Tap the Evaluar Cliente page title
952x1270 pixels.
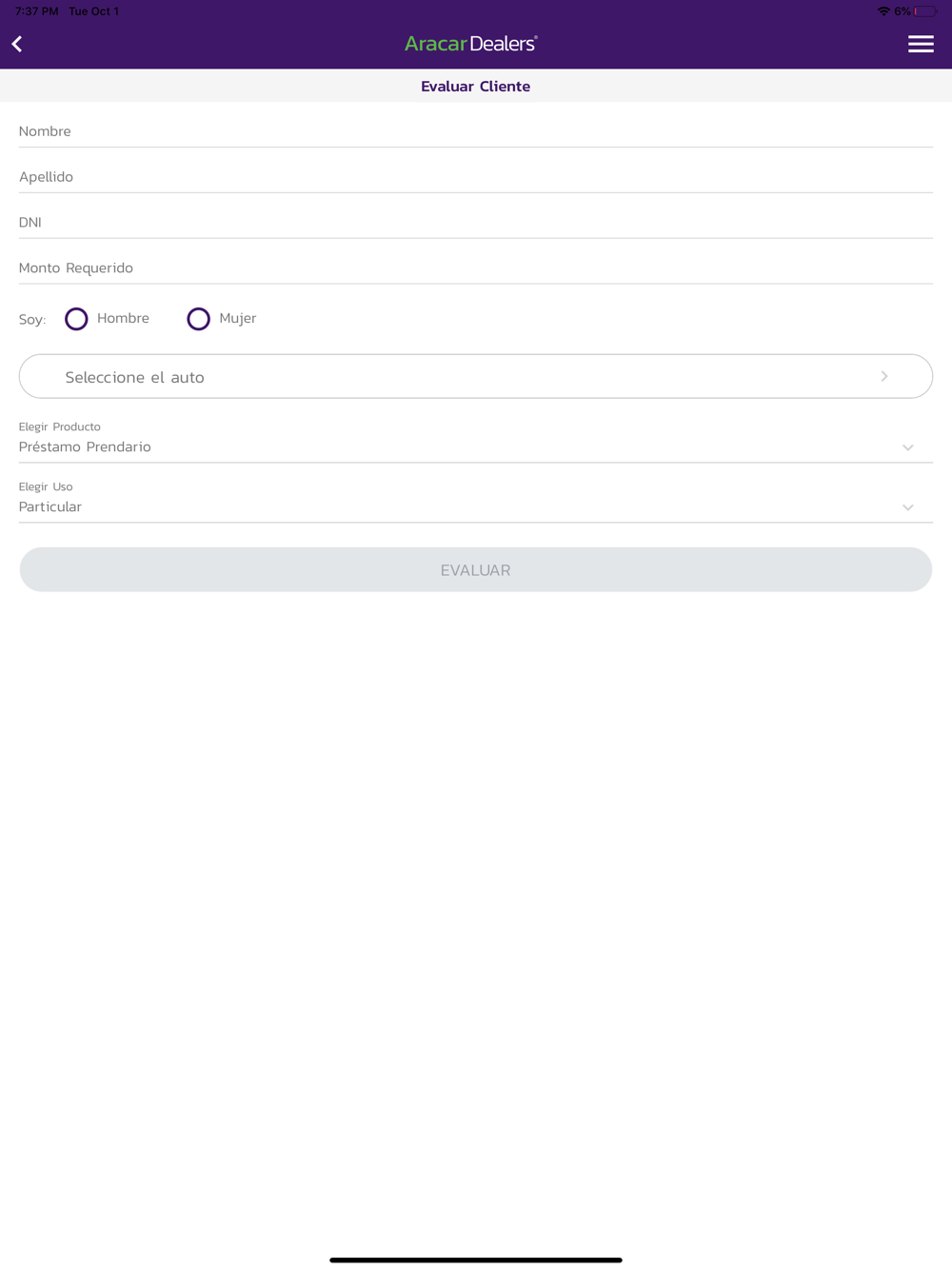tap(475, 87)
